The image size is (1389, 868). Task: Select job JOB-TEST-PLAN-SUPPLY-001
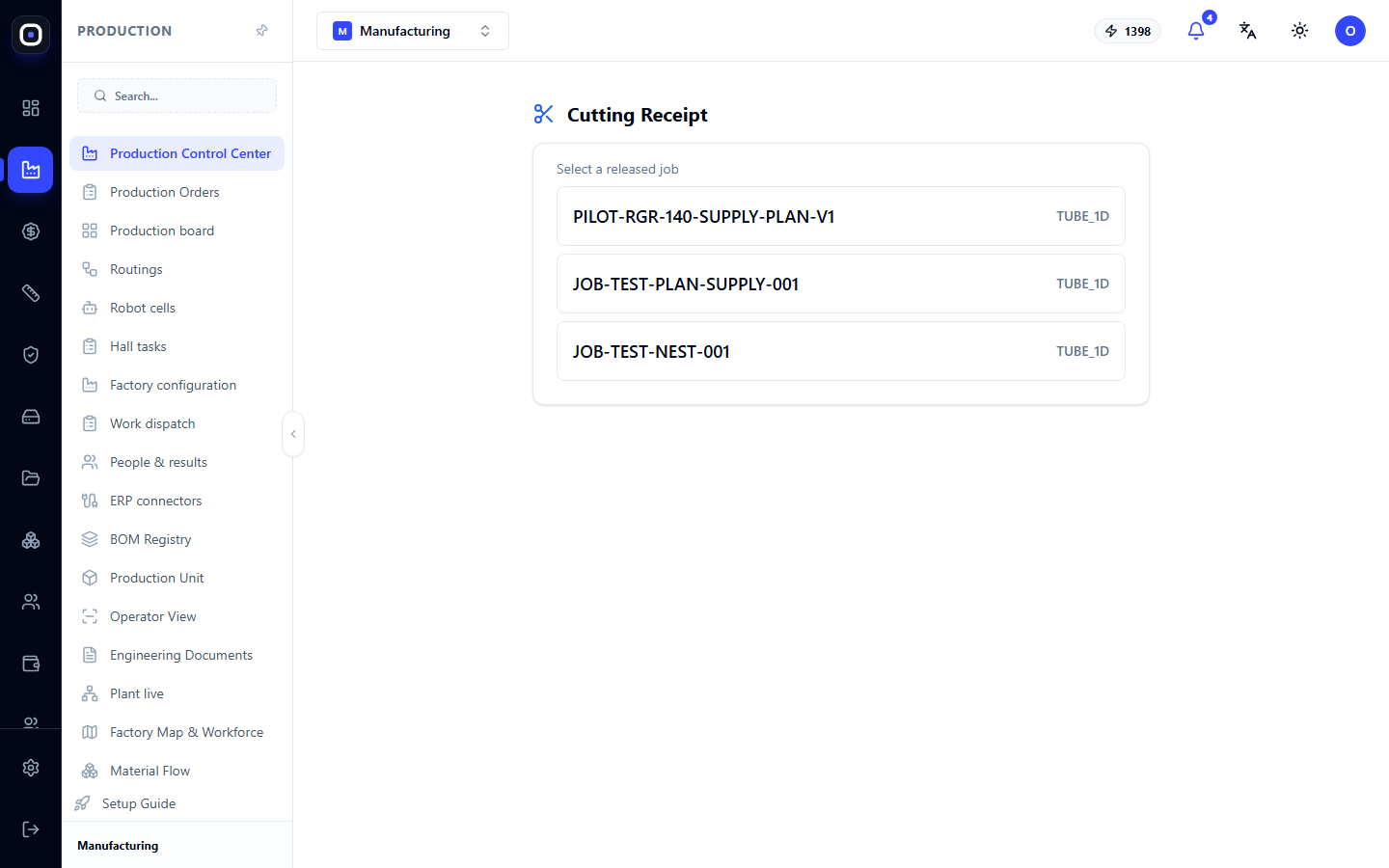click(x=841, y=284)
